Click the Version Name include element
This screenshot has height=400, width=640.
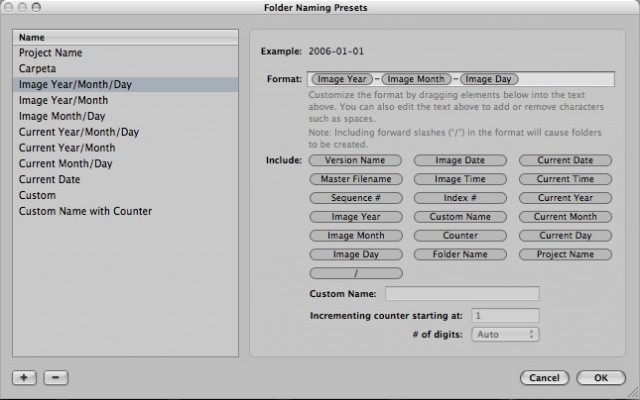click(355, 160)
